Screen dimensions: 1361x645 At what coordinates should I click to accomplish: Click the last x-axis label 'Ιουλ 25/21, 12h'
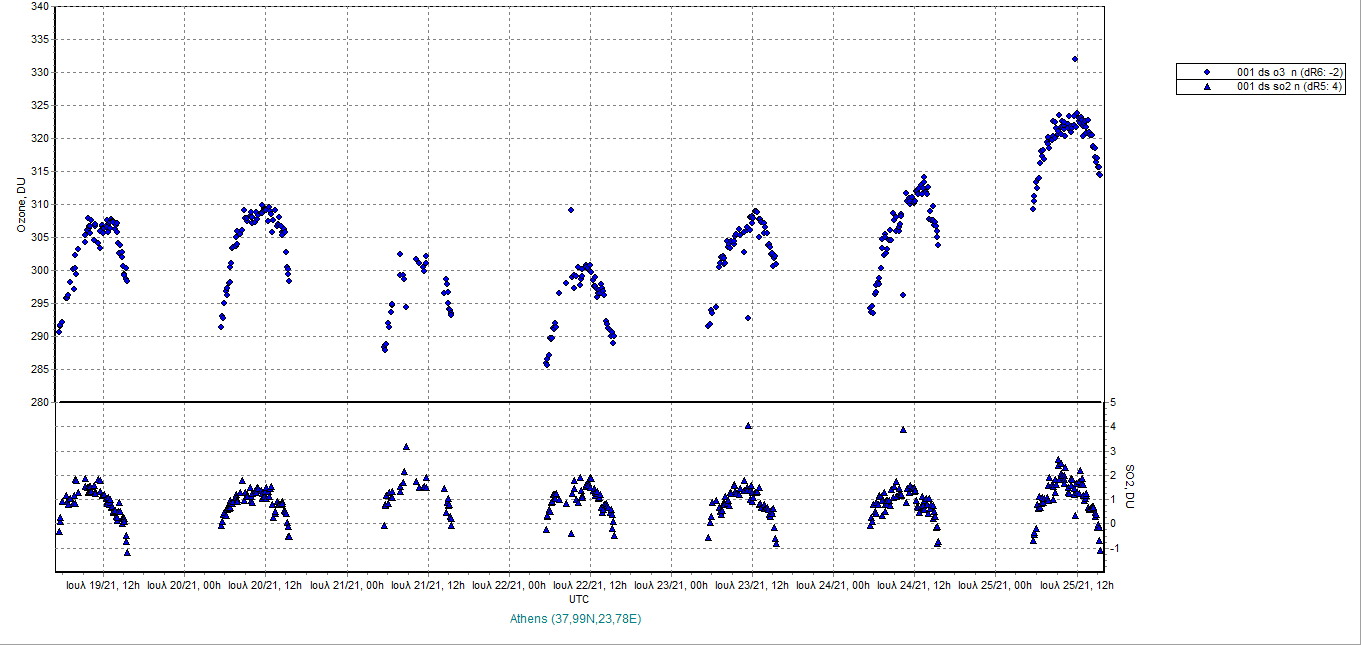pyautogui.click(x=1075, y=585)
